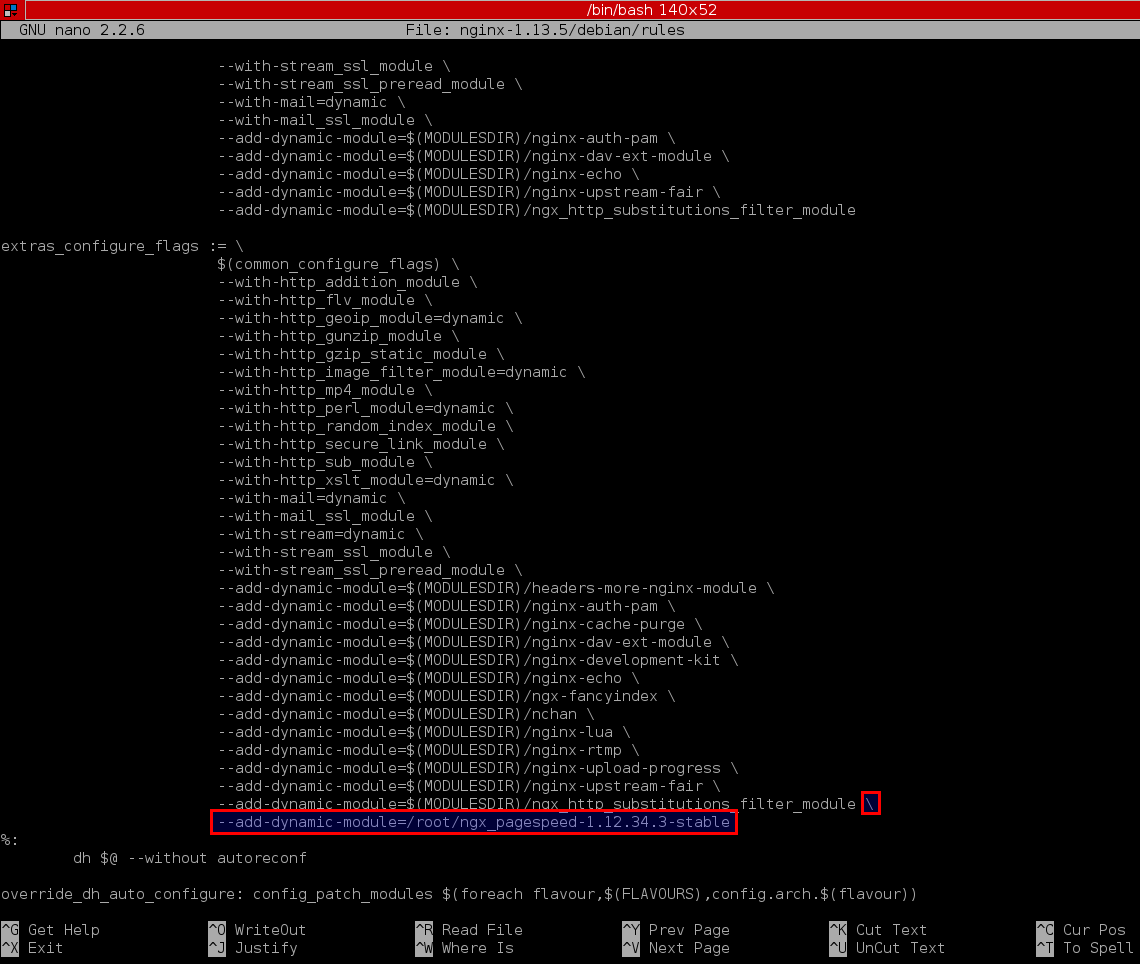Click the terminal window icon in title bar
The width and height of the screenshot is (1140, 964).
pos(10,9)
